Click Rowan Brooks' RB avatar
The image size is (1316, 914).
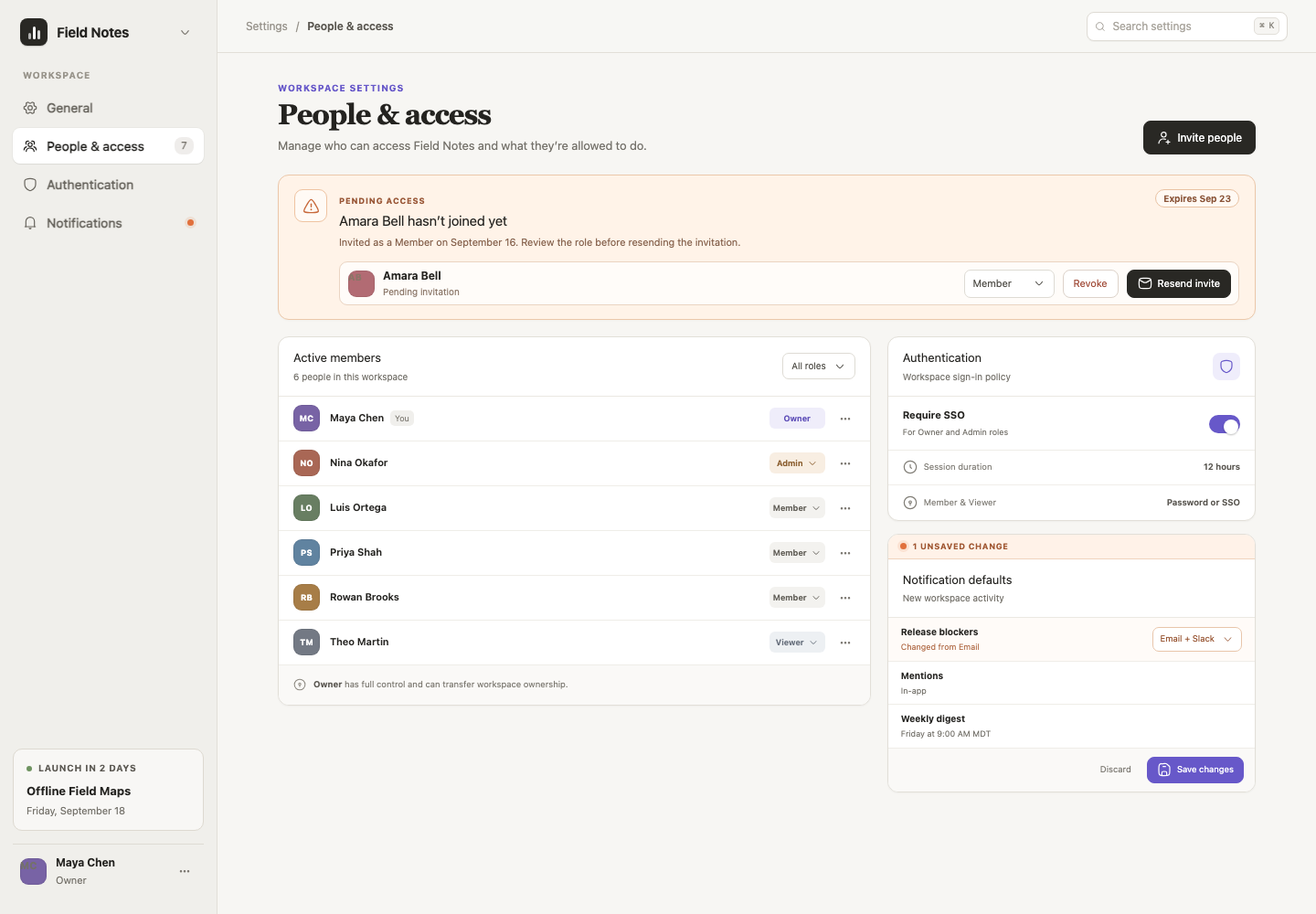click(306, 598)
